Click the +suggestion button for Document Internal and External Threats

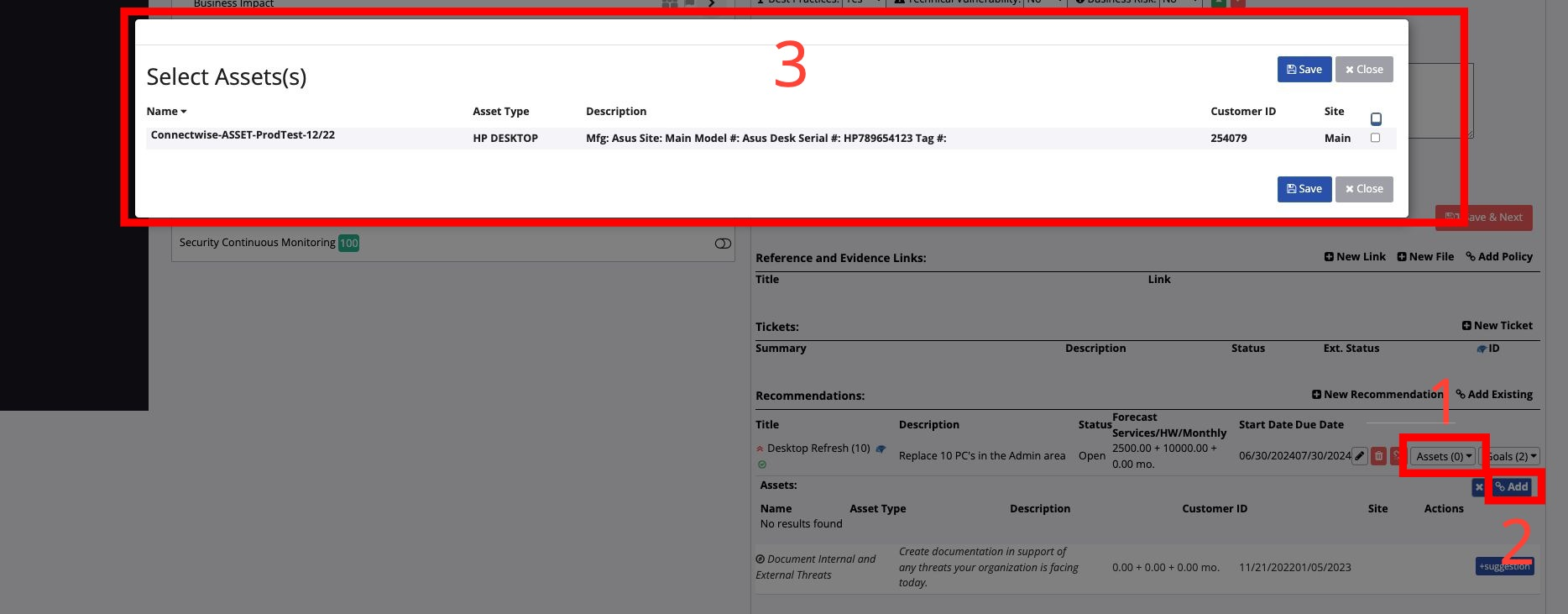(x=1504, y=567)
